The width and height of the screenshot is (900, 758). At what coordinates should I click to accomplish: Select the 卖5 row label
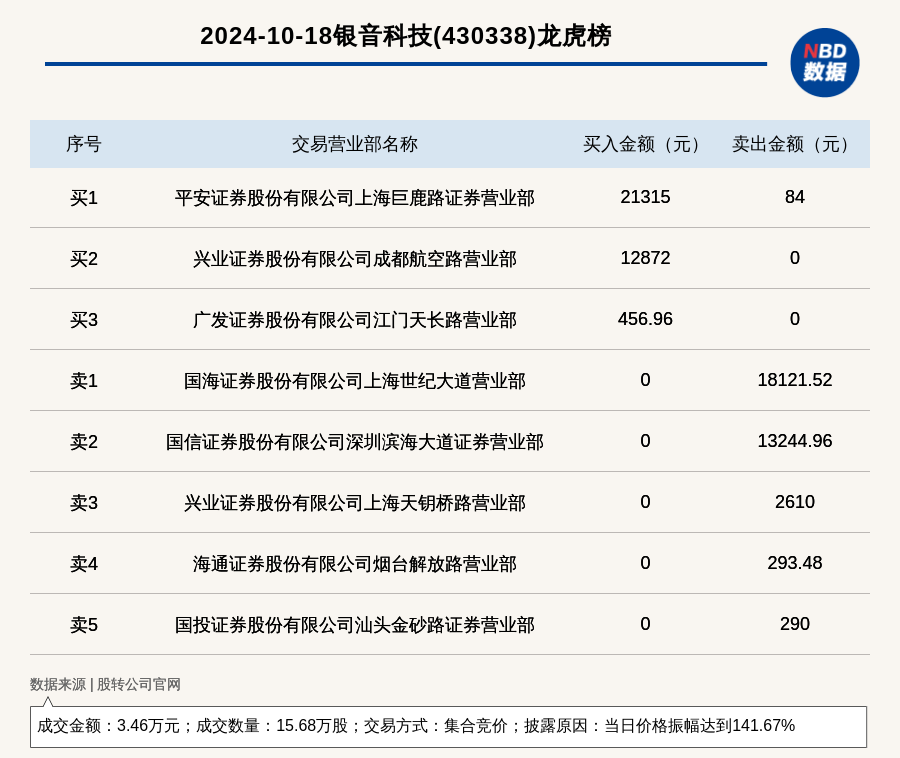pyautogui.click(x=84, y=624)
